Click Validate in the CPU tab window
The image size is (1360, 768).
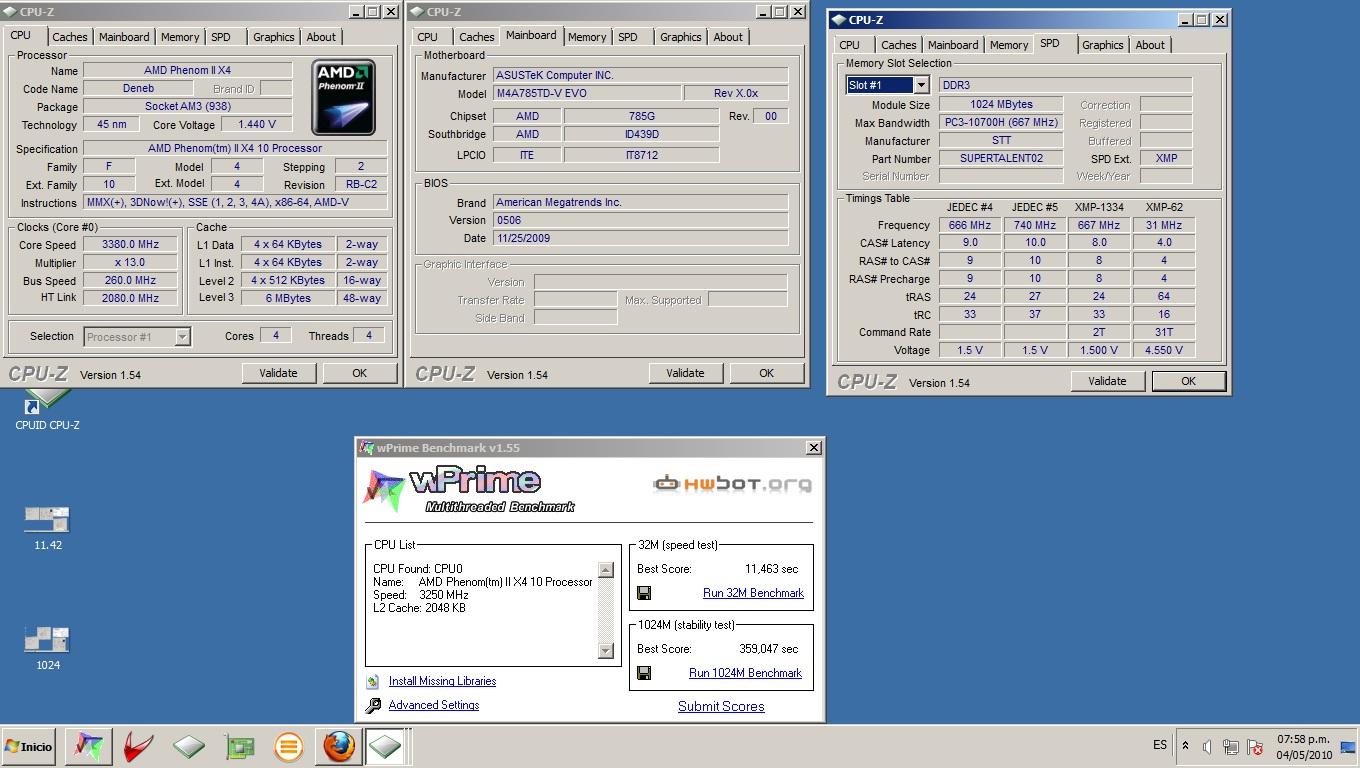tap(278, 373)
